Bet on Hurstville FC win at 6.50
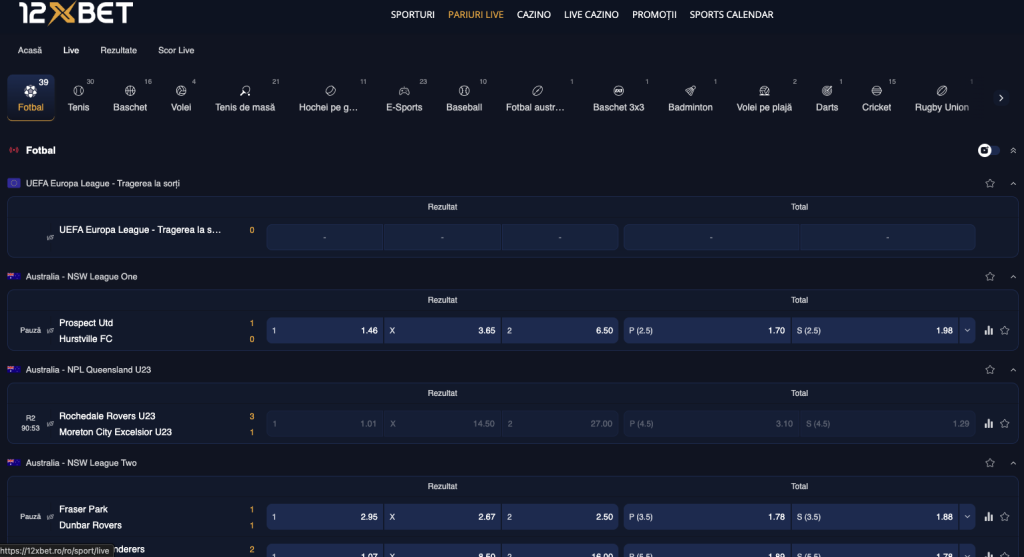Screen dimensions: 1024x557 pyautogui.click(x=560, y=330)
